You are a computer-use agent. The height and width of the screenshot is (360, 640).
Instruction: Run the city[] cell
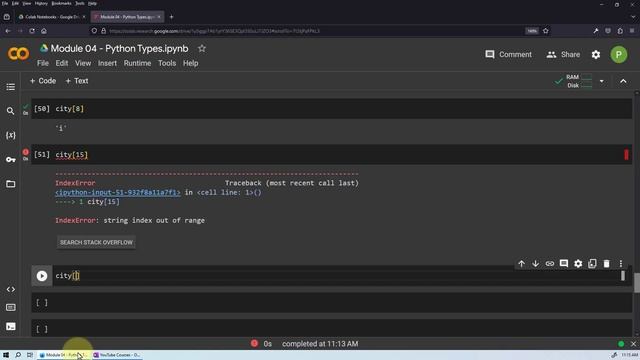[42, 276]
